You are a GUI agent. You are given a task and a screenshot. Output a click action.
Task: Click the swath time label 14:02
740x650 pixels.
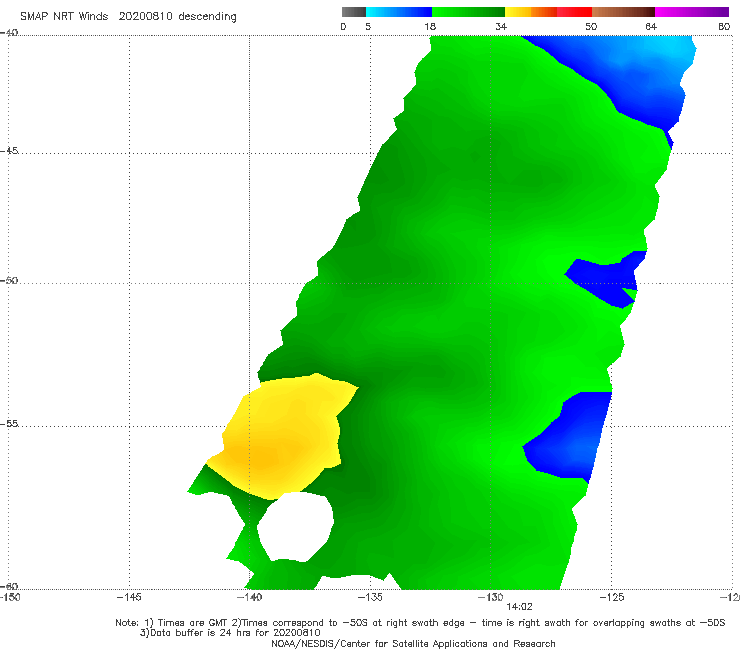(519, 607)
